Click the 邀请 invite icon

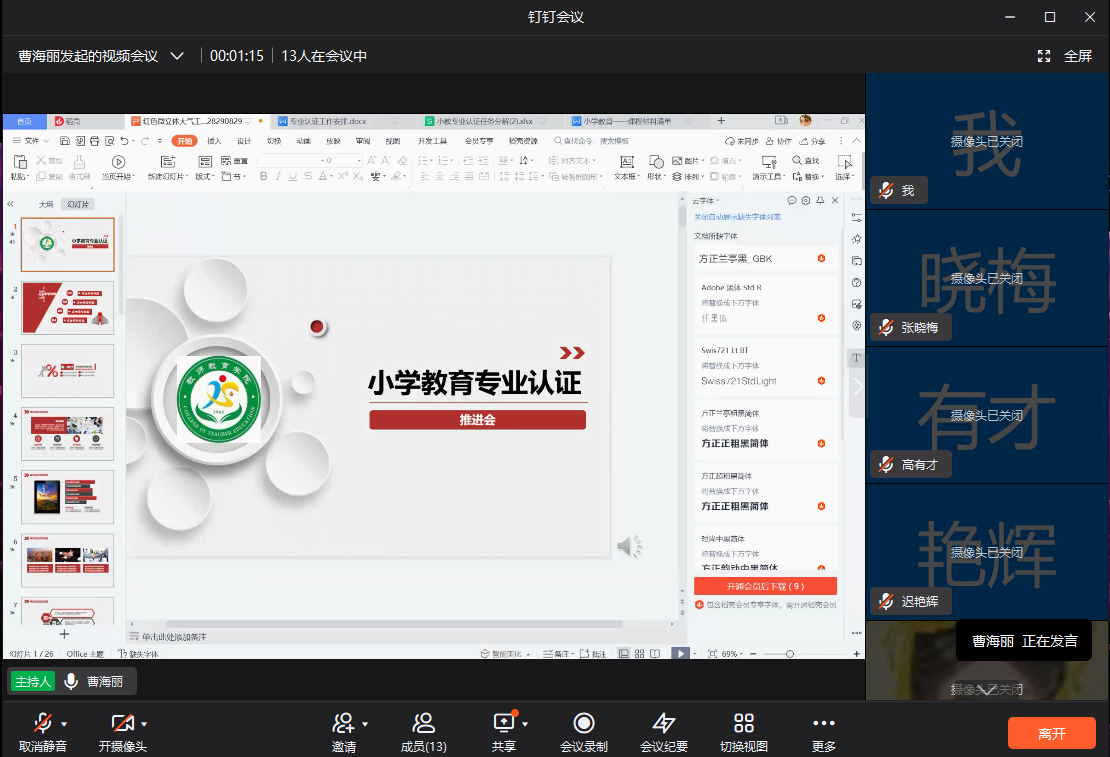[x=344, y=723]
